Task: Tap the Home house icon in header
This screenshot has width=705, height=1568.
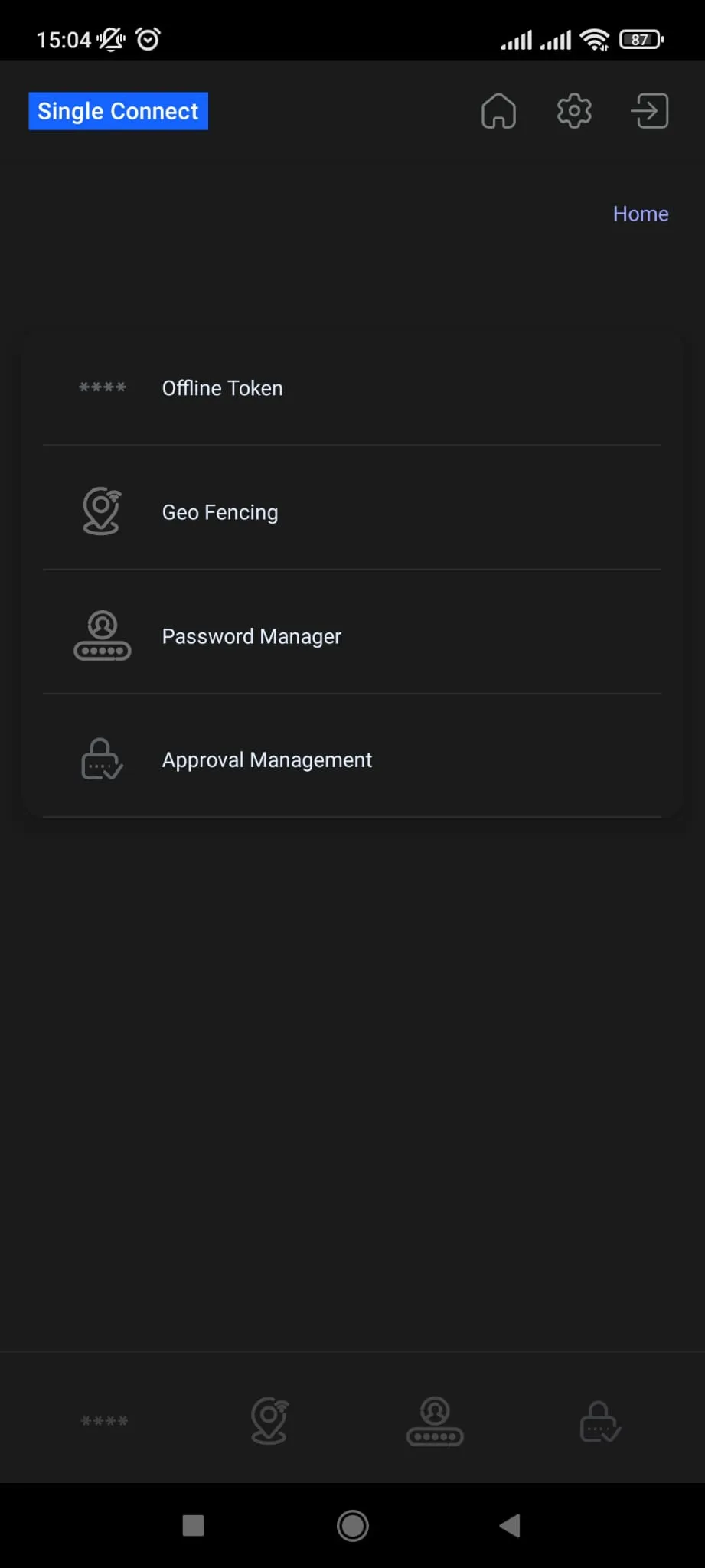Action: 498,111
